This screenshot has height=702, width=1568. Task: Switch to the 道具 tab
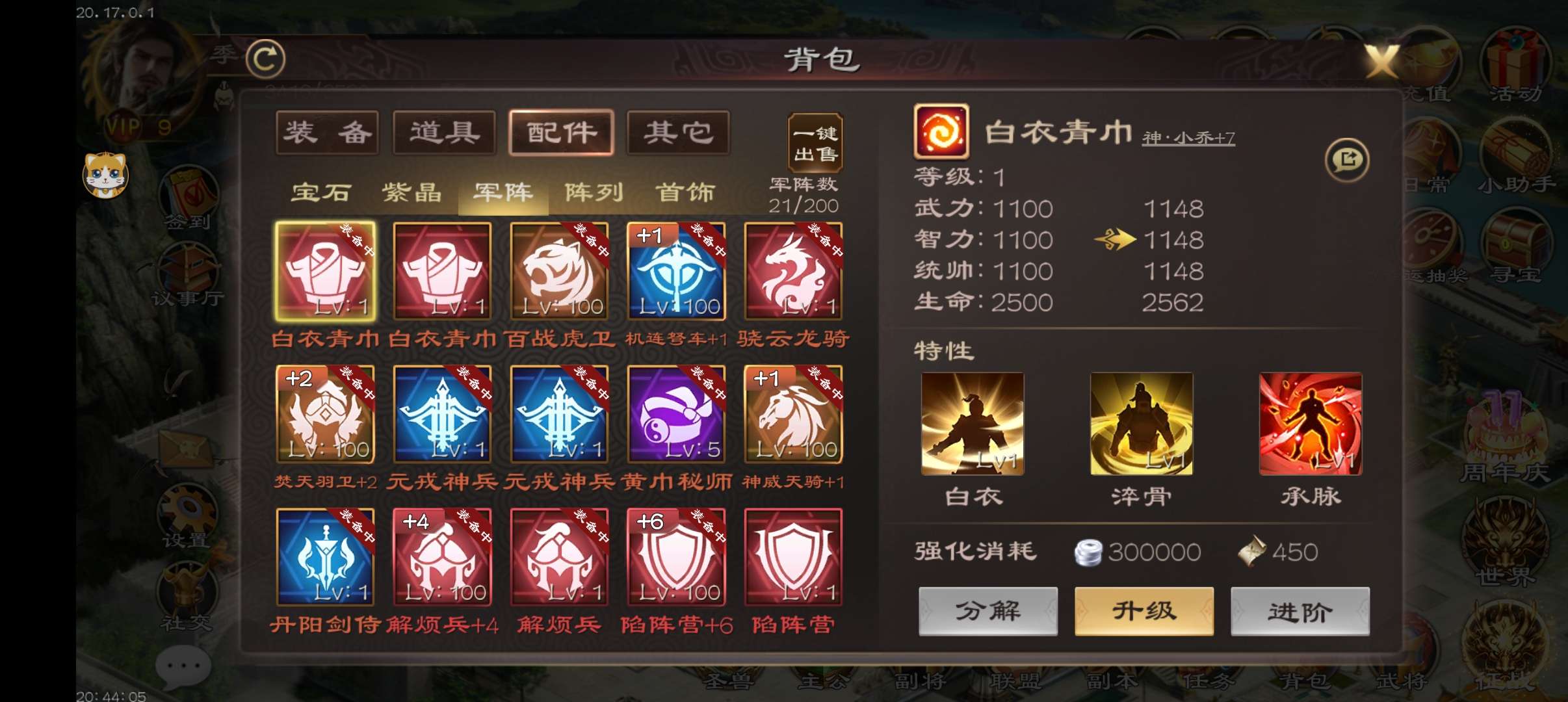tap(444, 133)
